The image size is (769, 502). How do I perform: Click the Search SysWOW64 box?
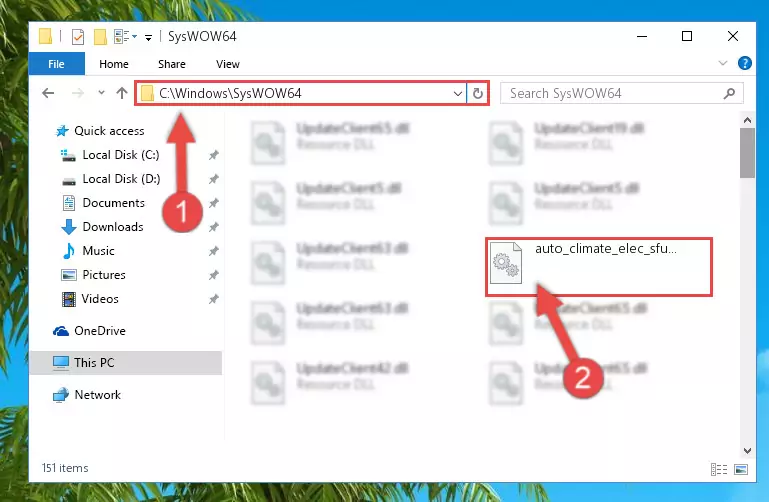pyautogui.click(x=622, y=93)
